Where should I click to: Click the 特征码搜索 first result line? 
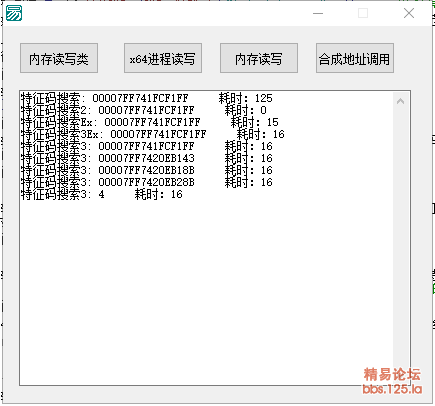[147, 98]
